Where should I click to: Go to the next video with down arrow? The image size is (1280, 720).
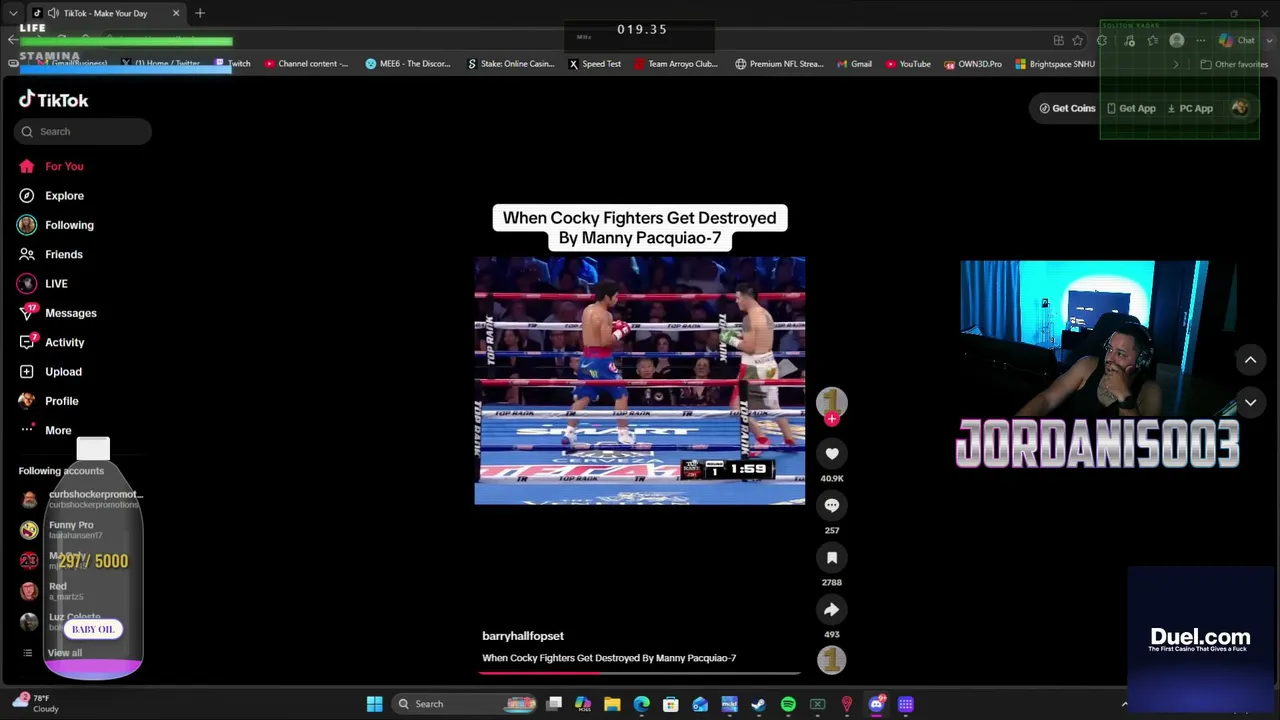tap(1250, 403)
